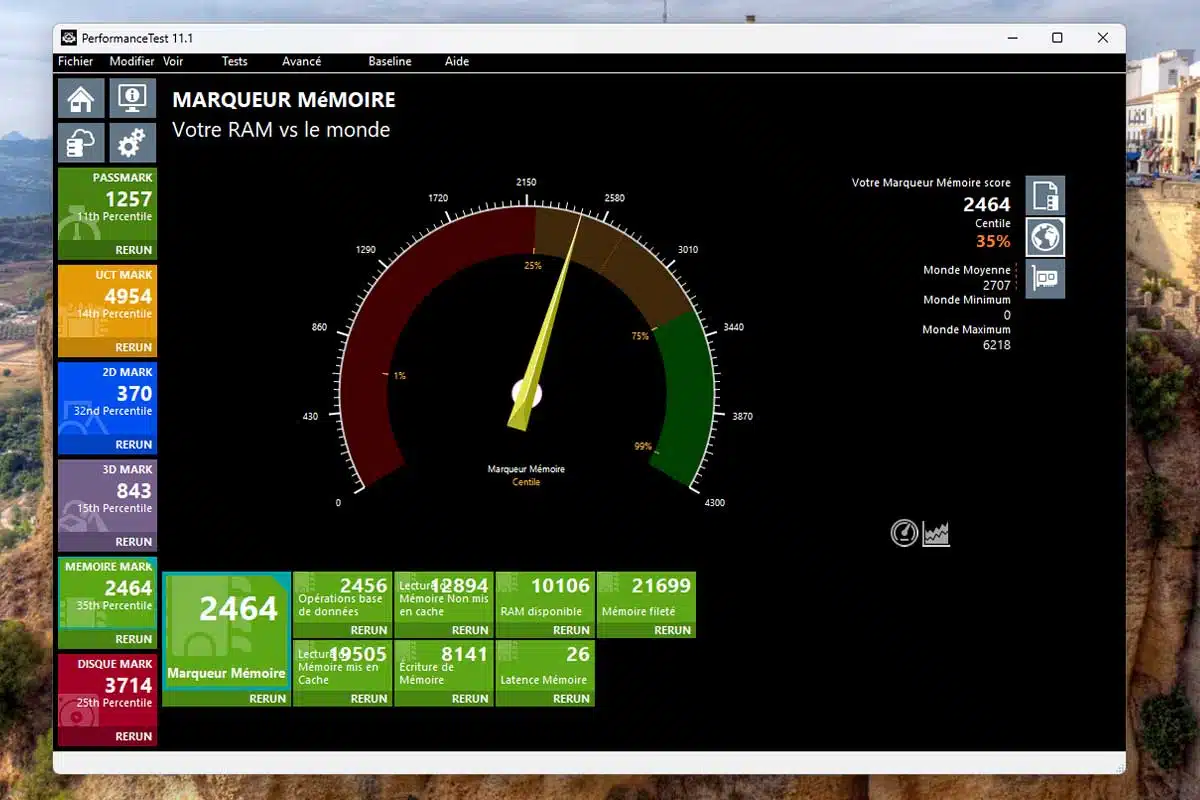Open the Baseline menu
This screenshot has height=800, width=1200.
point(390,61)
